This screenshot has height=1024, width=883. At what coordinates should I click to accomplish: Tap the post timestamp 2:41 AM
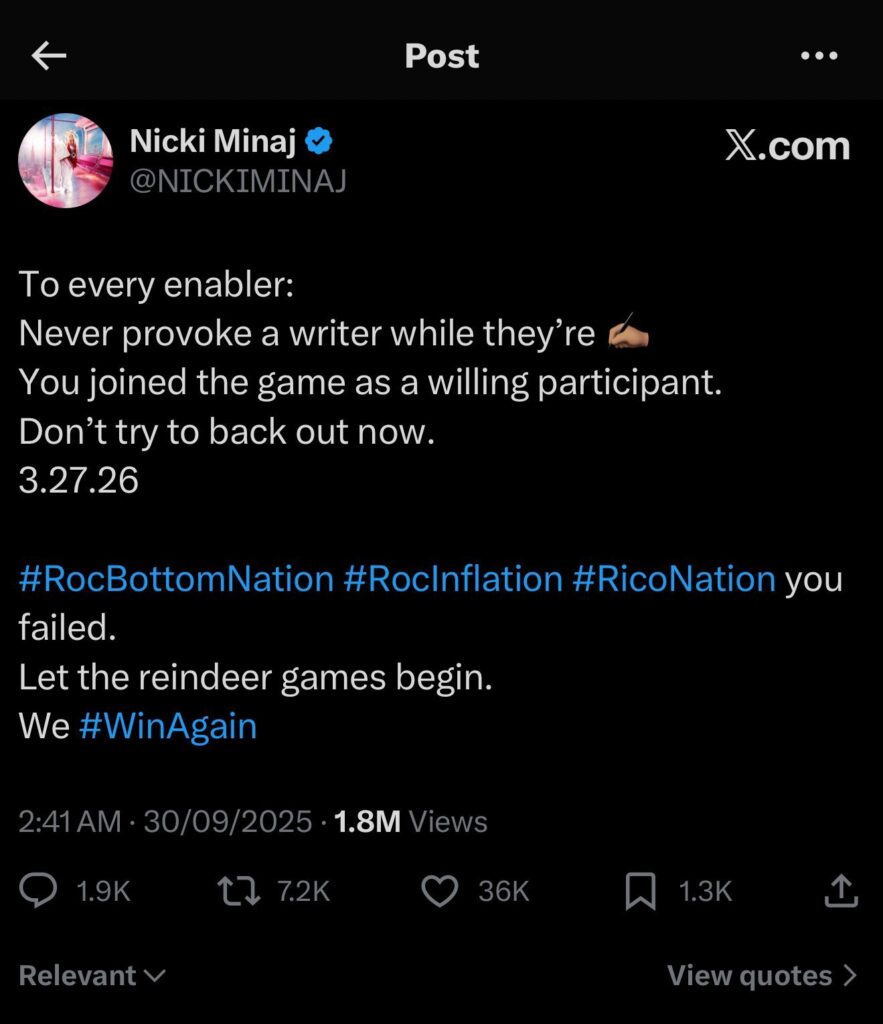coord(69,822)
